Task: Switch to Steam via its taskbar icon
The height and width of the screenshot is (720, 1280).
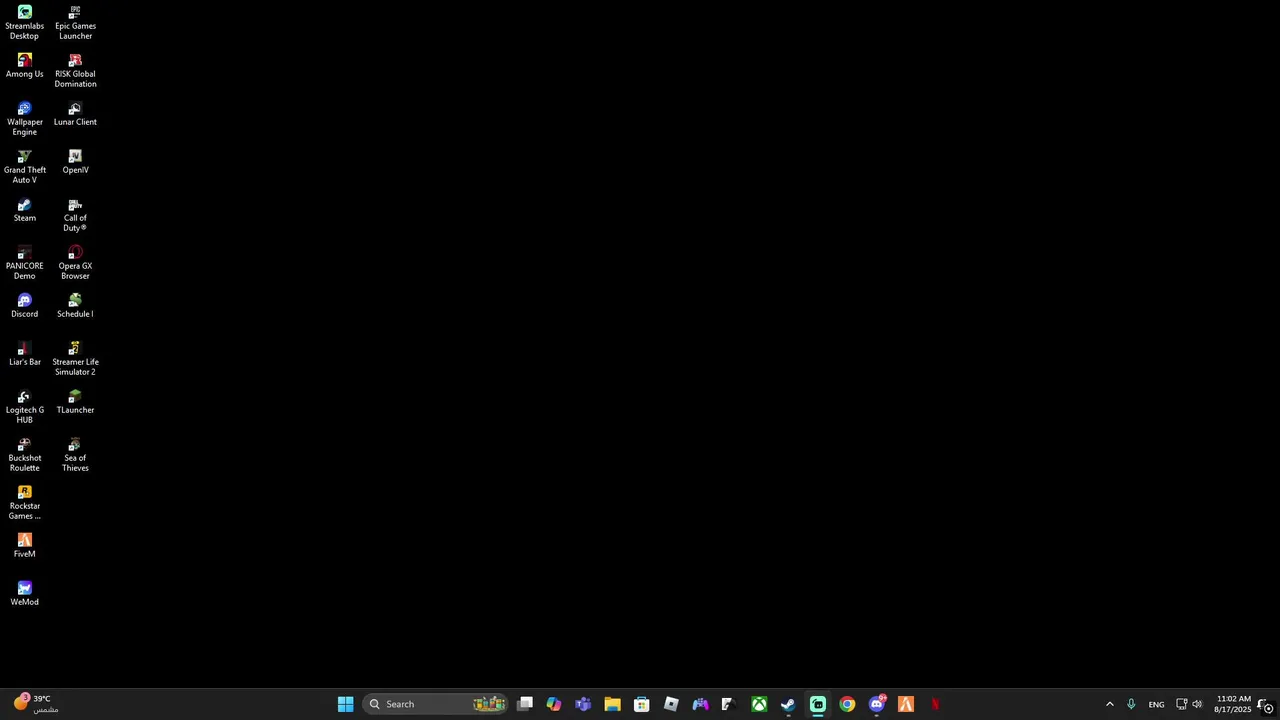Action: click(788, 704)
